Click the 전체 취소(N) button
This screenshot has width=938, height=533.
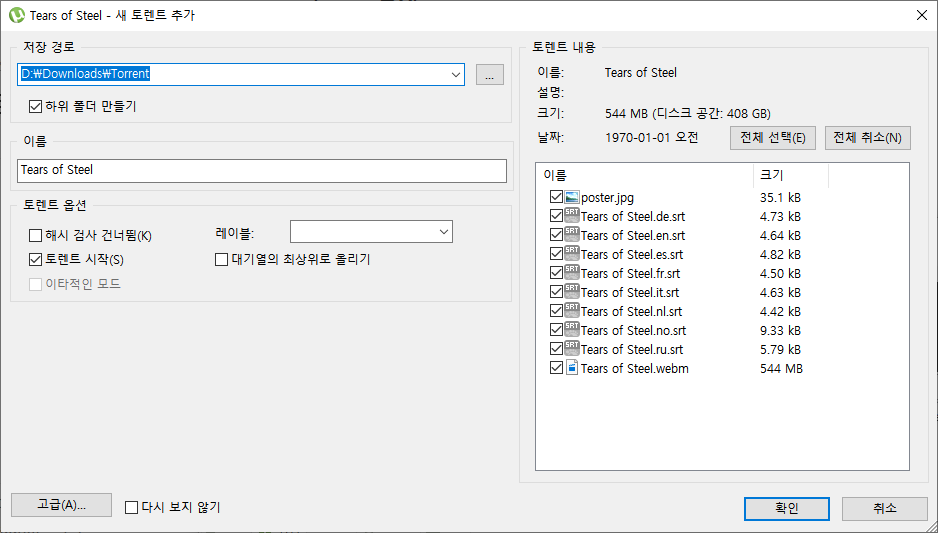(x=867, y=138)
